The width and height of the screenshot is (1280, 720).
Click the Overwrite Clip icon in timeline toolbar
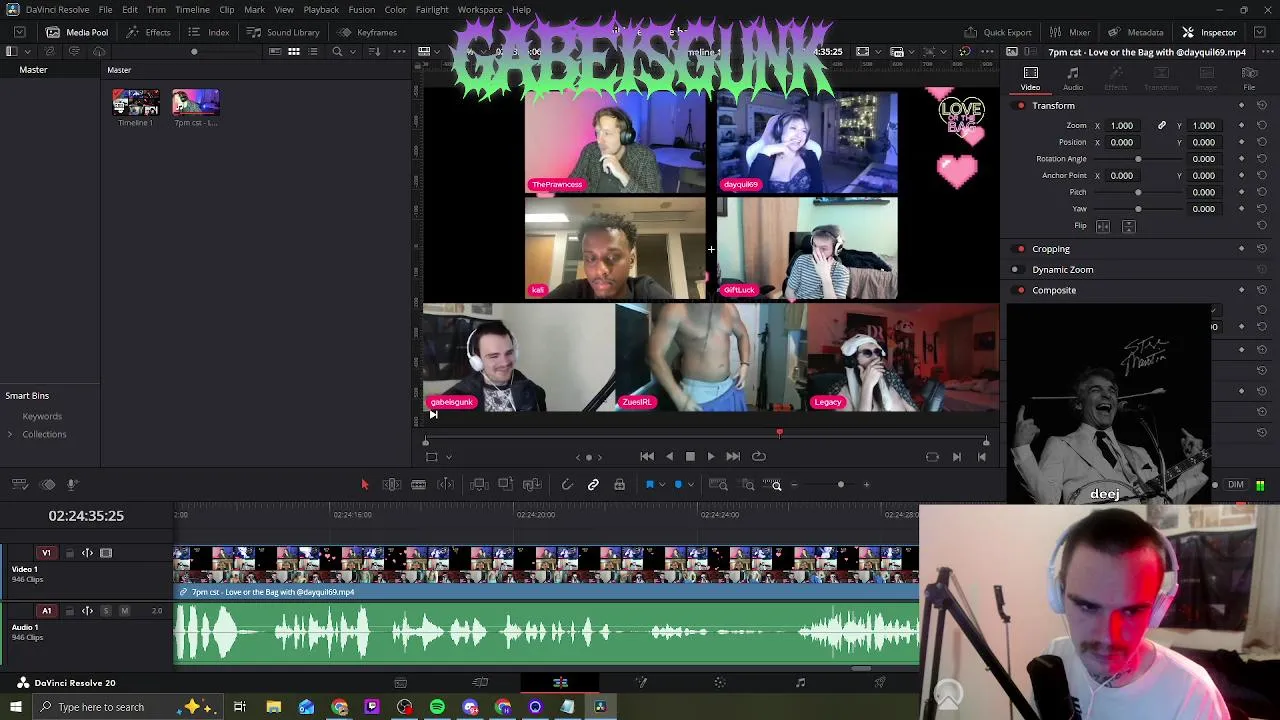point(505,485)
